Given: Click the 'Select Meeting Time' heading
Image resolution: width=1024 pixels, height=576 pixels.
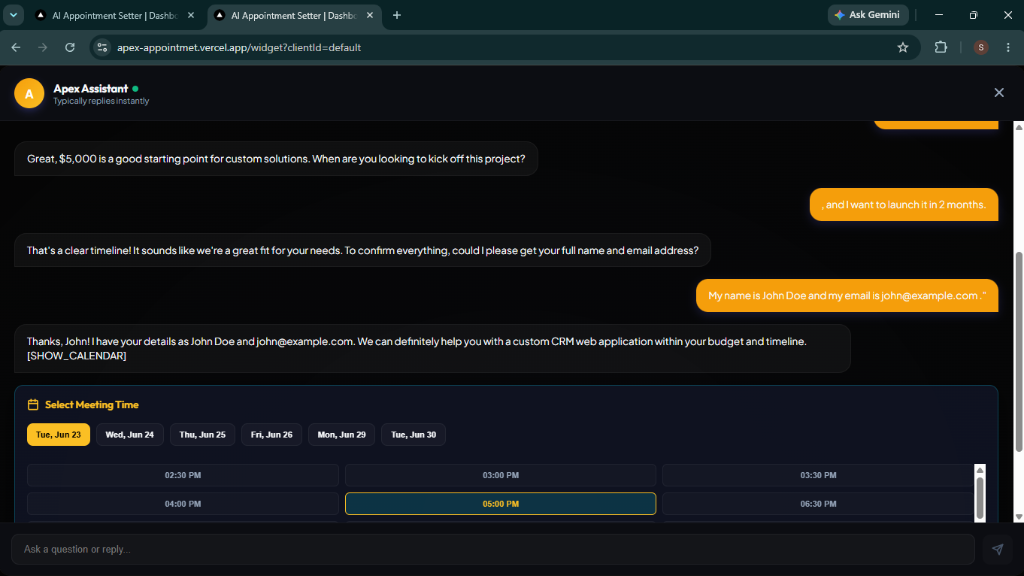Looking at the screenshot, I should pyautogui.click(x=91, y=405).
